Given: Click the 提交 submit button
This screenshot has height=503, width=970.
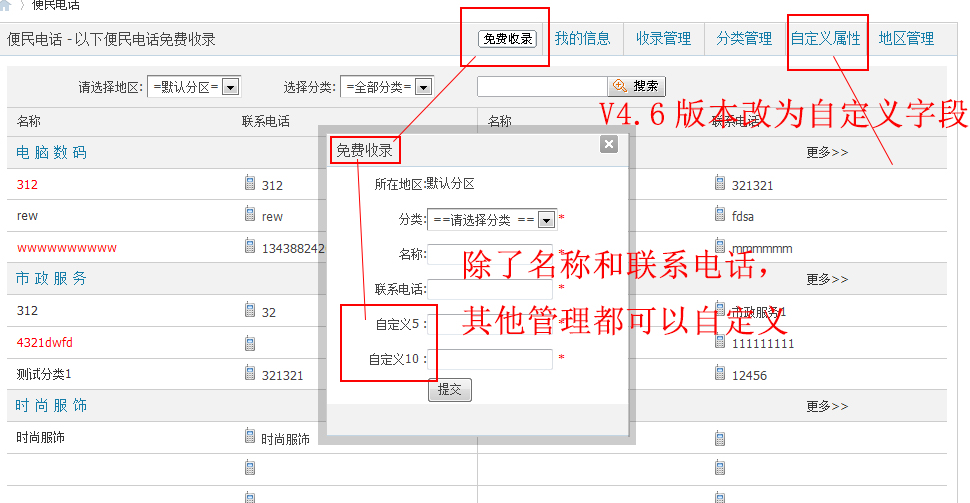Looking at the screenshot, I should (x=450, y=390).
